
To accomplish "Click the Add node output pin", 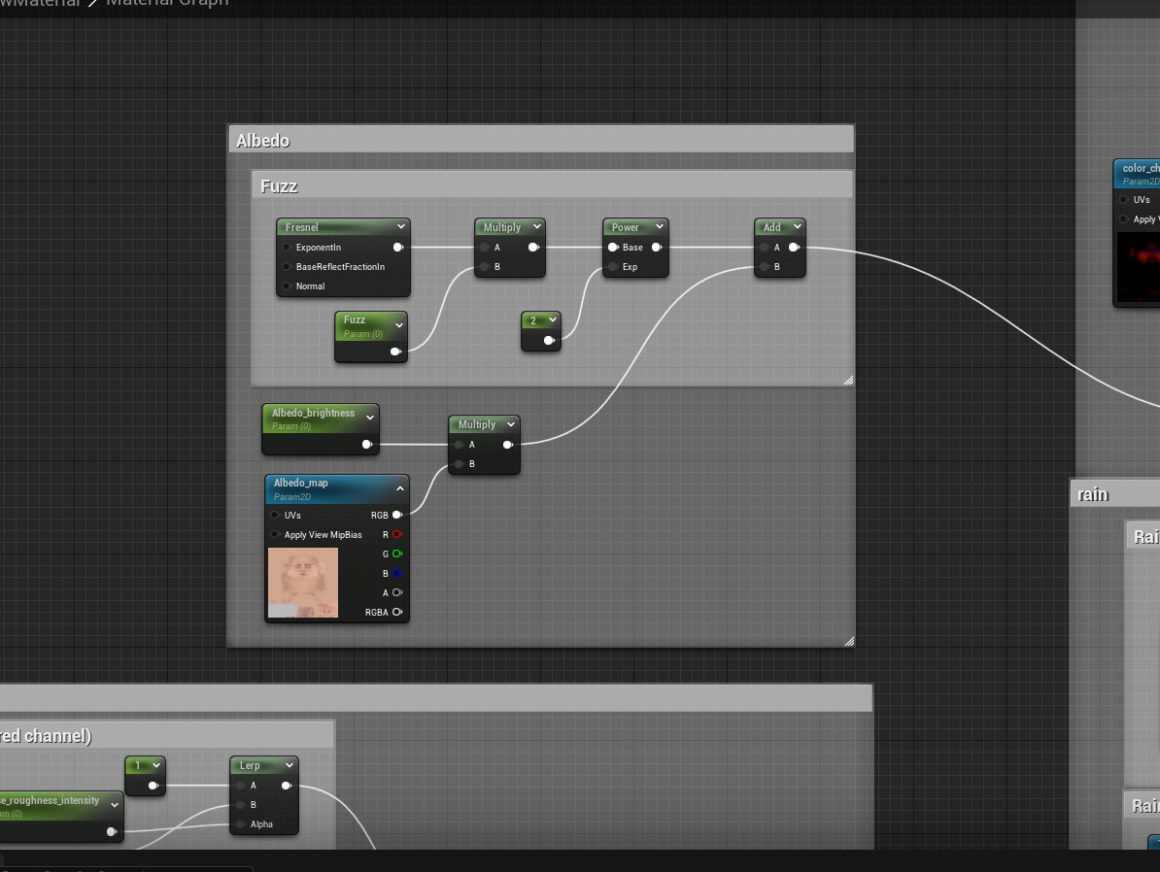I will tap(794, 247).
